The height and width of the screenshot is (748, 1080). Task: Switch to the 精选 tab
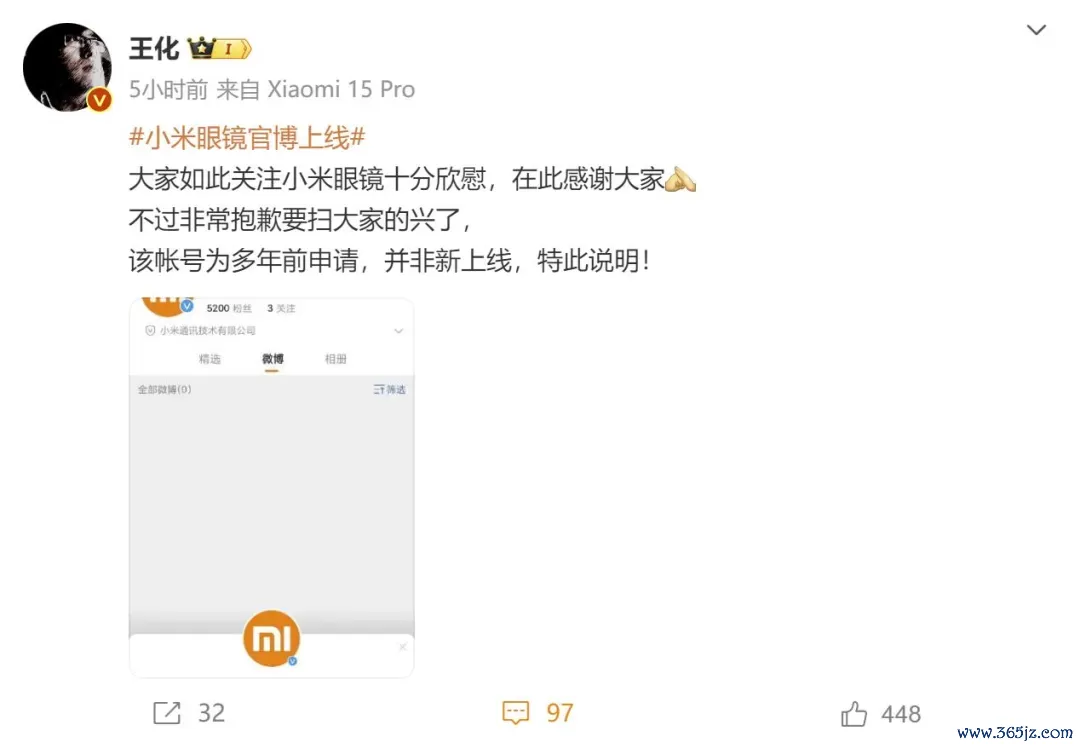tap(209, 359)
